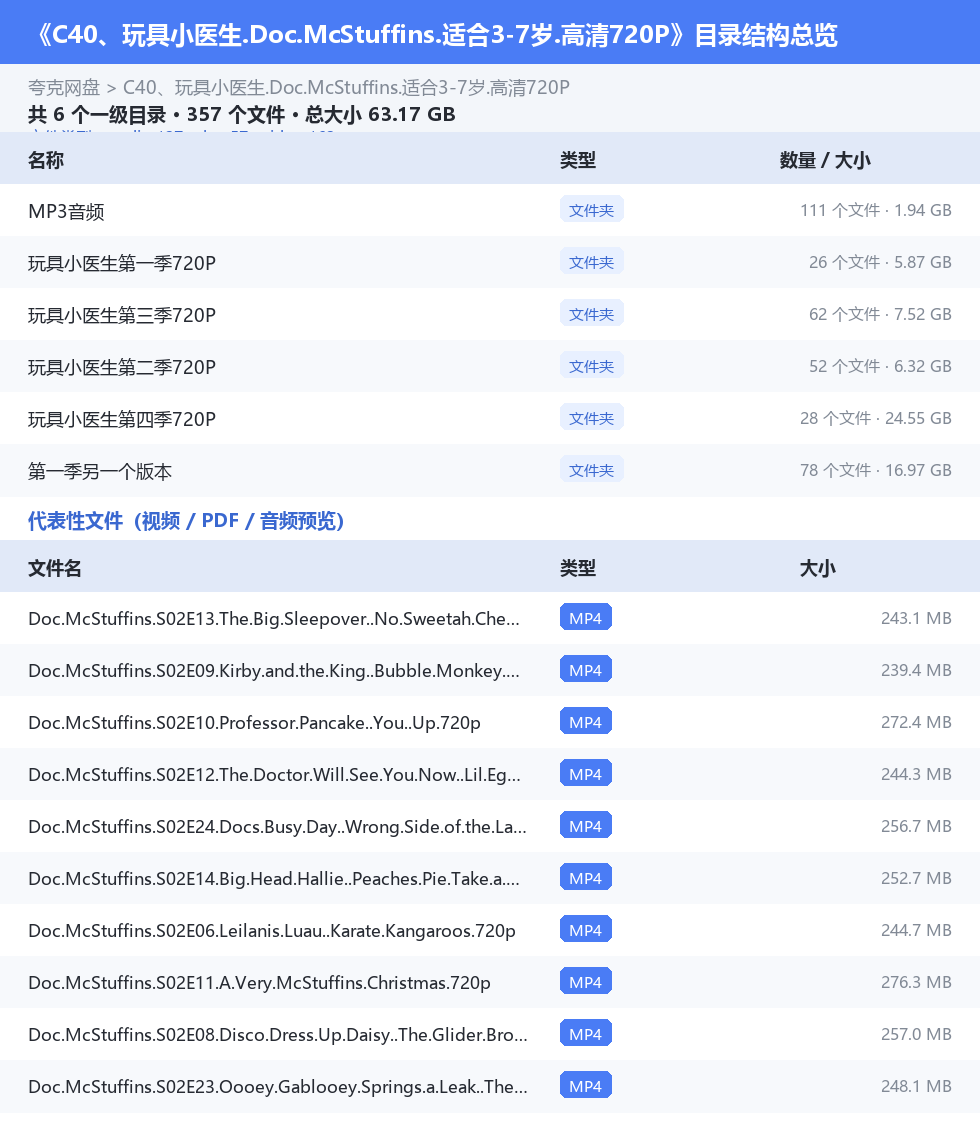Open 玩具小医生第二季720P folder
The image size is (980, 1144).
pyautogui.click(x=490, y=367)
